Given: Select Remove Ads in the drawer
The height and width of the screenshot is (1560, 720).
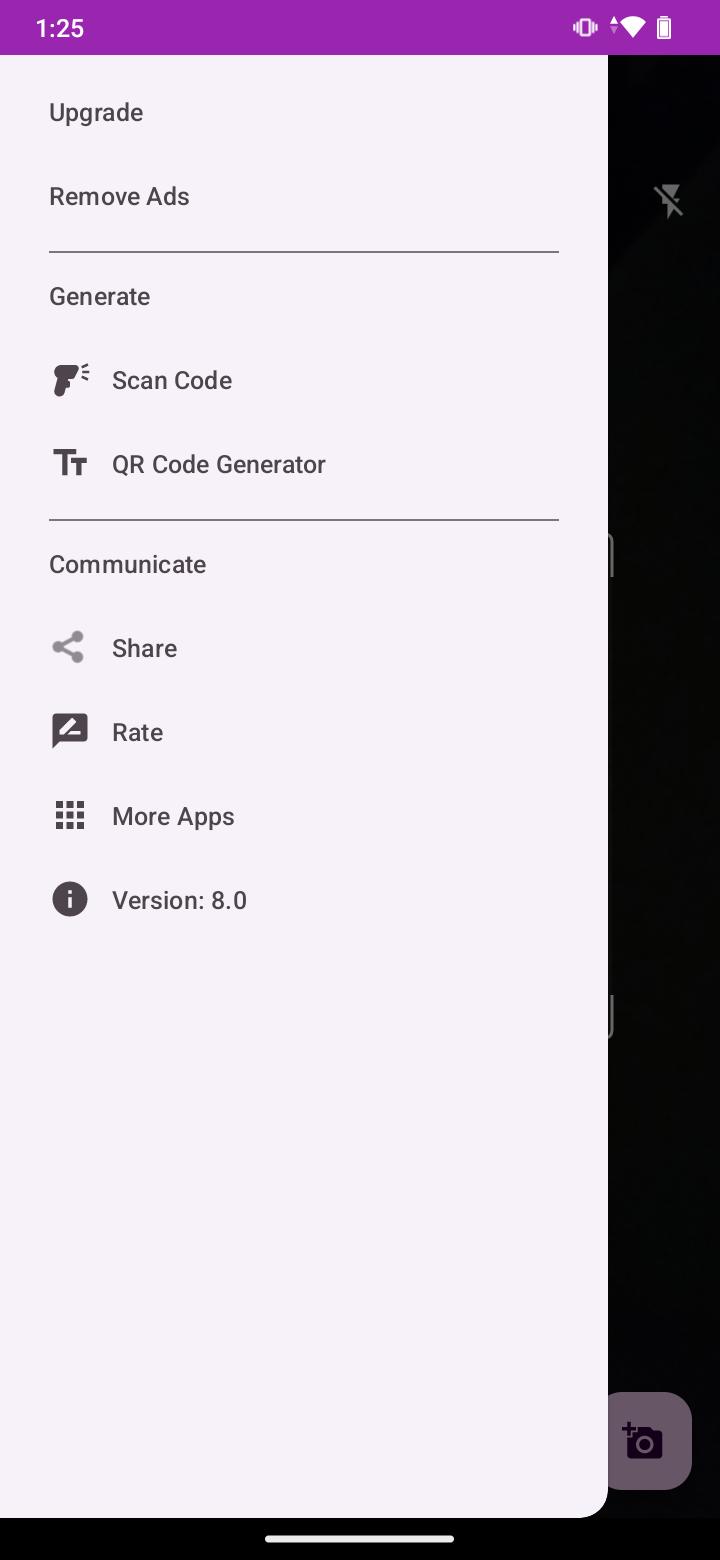Looking at the screenshot, I should (x=119, y=197).
